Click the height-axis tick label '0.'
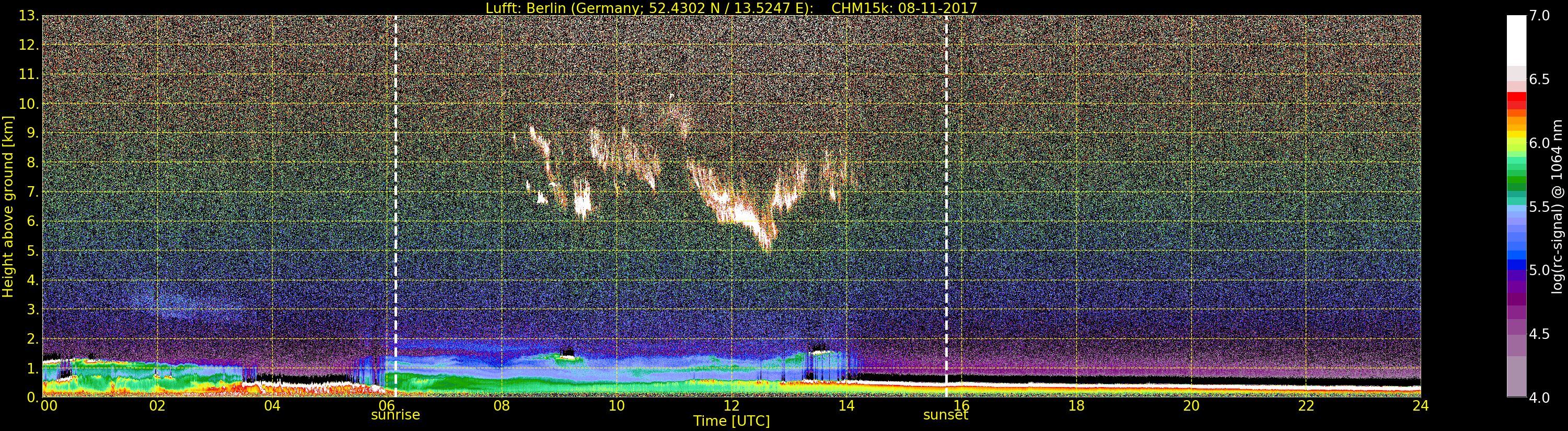The height and width of the screenshot is (431, 1568). coord(33,397)
